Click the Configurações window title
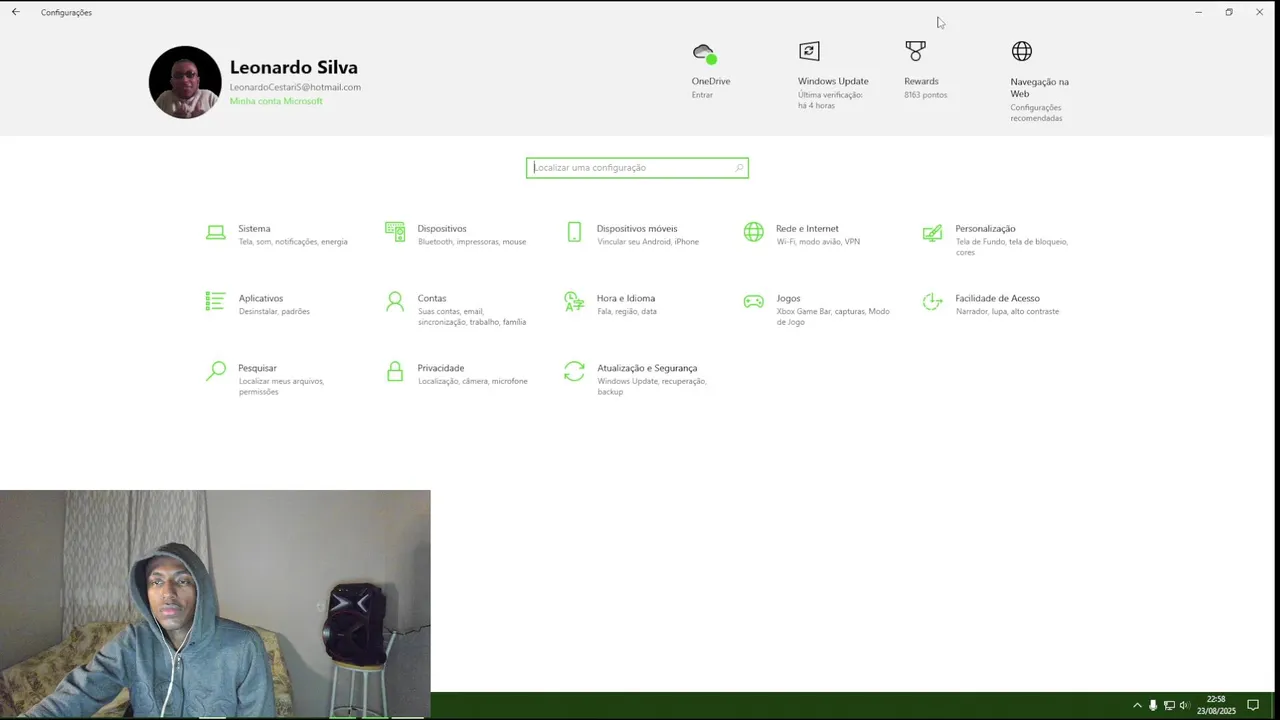The width and height of the screenshot is (1280, 720). [66, 13]
